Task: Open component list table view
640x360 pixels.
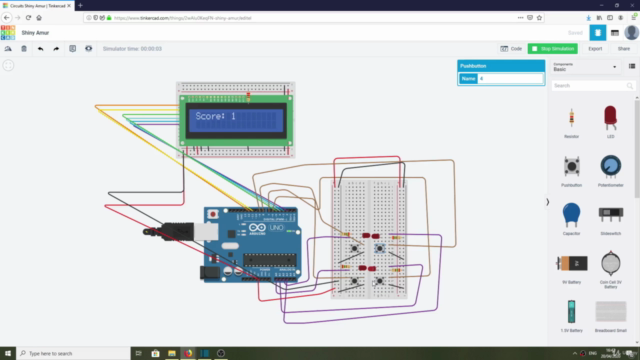Action: 615,33
